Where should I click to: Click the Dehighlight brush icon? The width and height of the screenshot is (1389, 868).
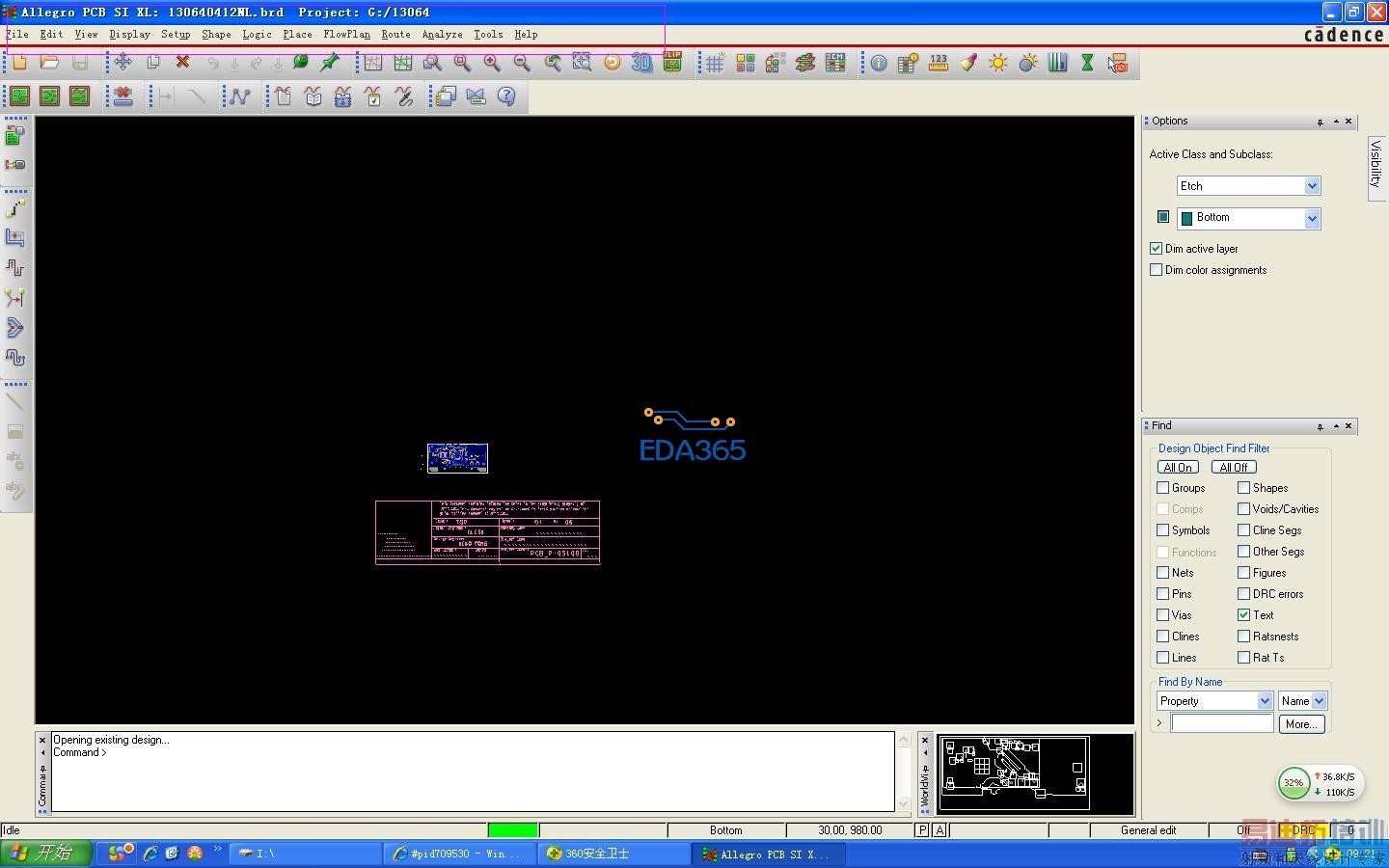[968, 64]
